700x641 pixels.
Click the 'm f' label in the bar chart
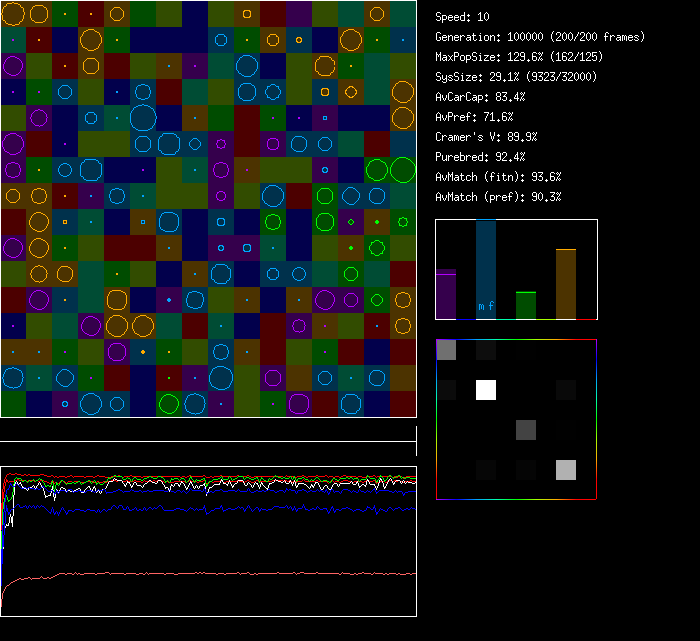486,306
